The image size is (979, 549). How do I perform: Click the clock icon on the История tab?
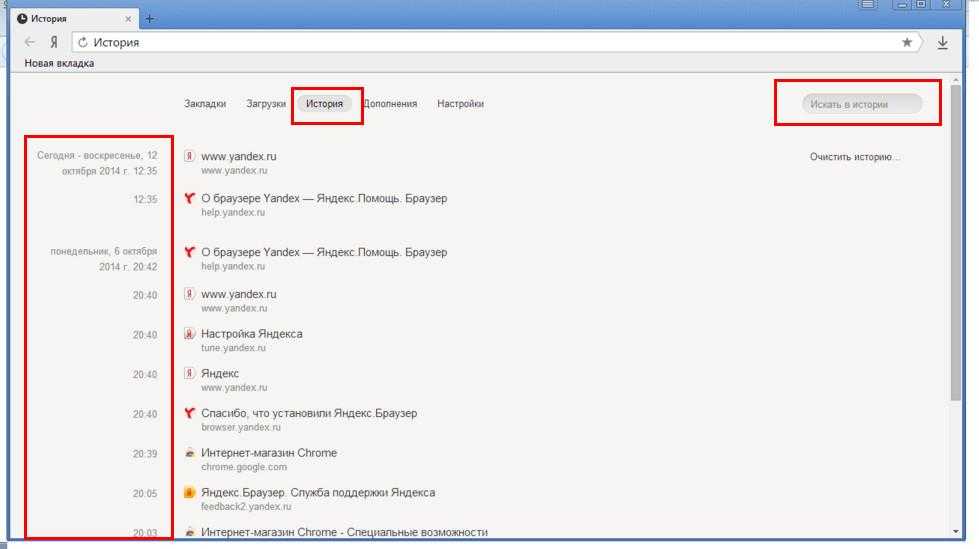tap(22, 19)
